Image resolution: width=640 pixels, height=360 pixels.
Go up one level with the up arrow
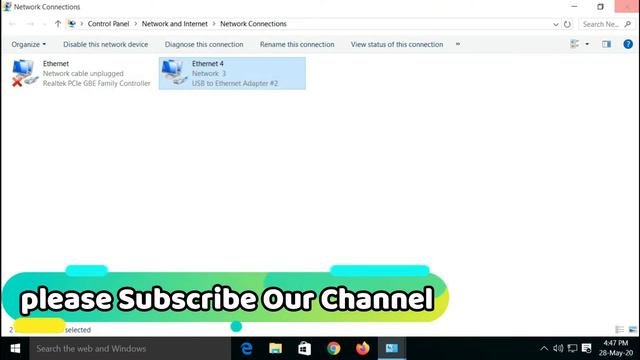[58, 24]
